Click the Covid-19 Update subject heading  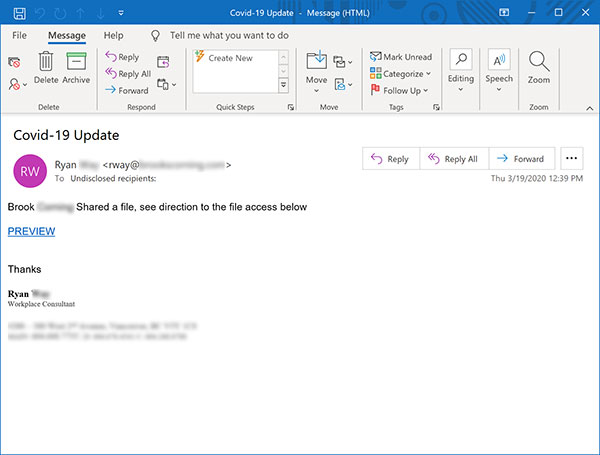click(x=66, y=135)
